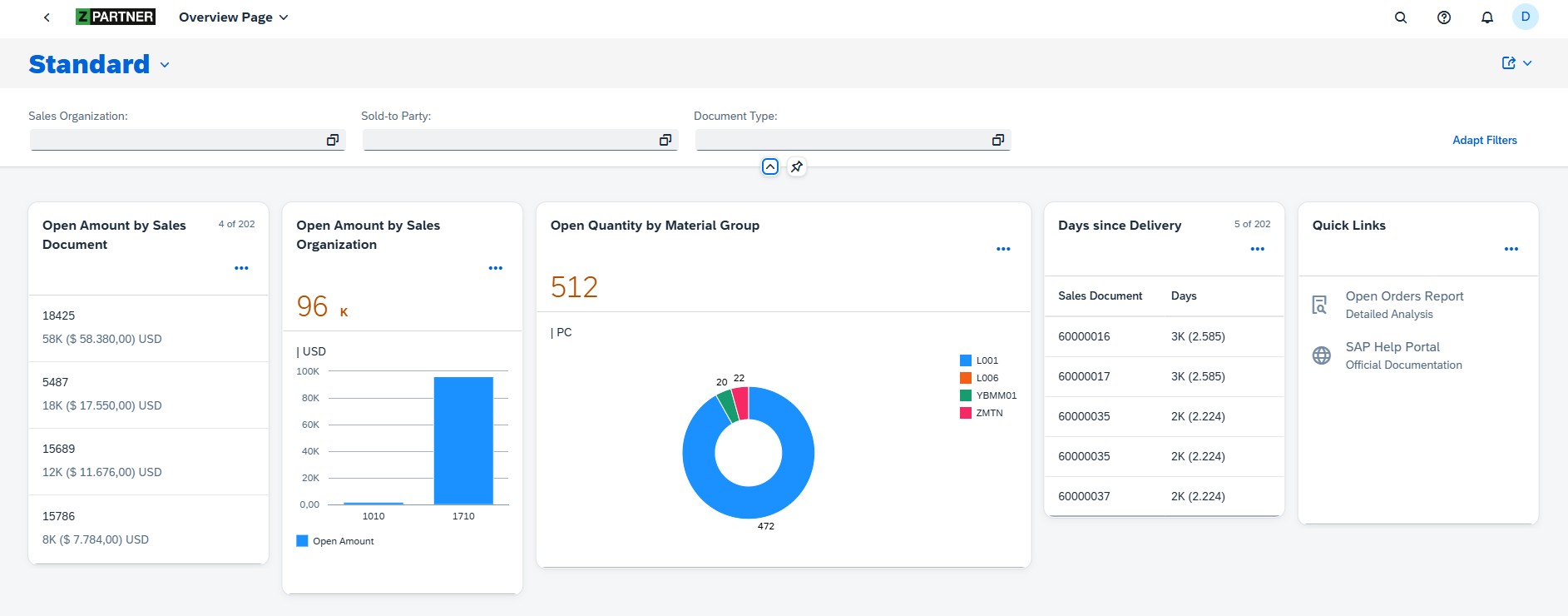Open value help for Sold-to Party
This screenshot has width=1568, height=616.
pos(665,140)
